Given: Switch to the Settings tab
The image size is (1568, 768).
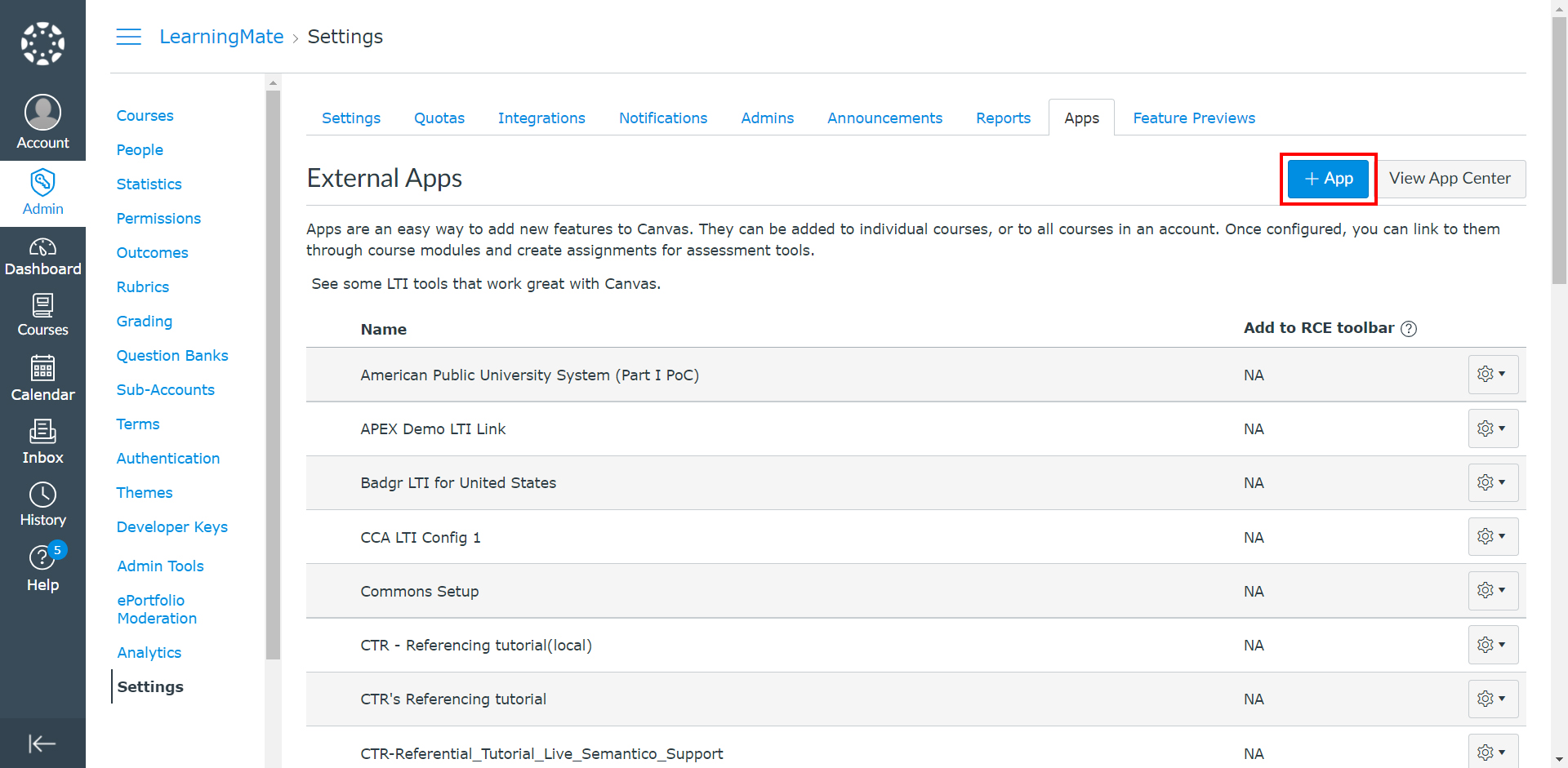Looking at the screenshot, I should point(351,118).
